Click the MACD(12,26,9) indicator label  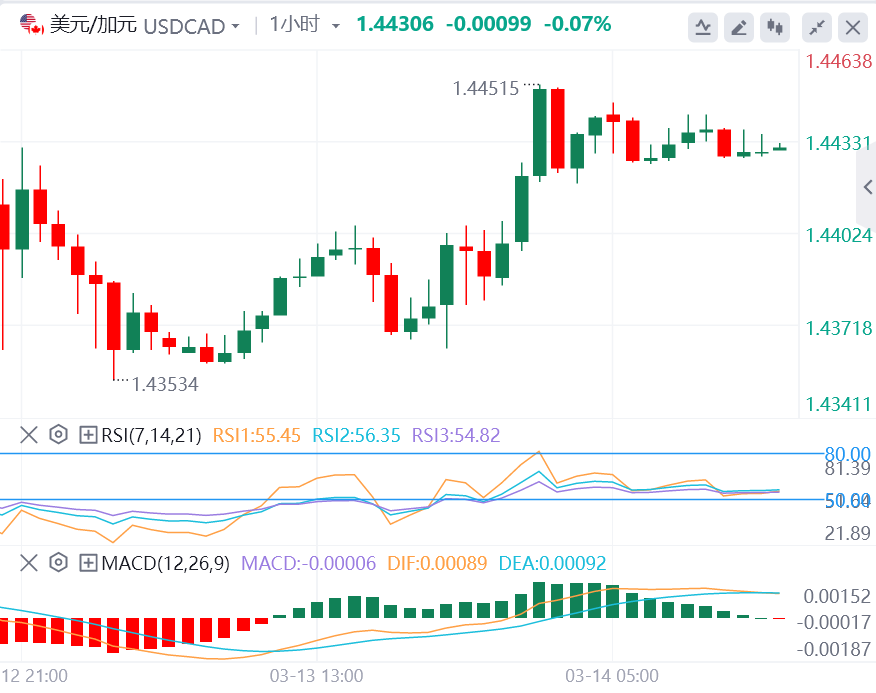point(165,563)
